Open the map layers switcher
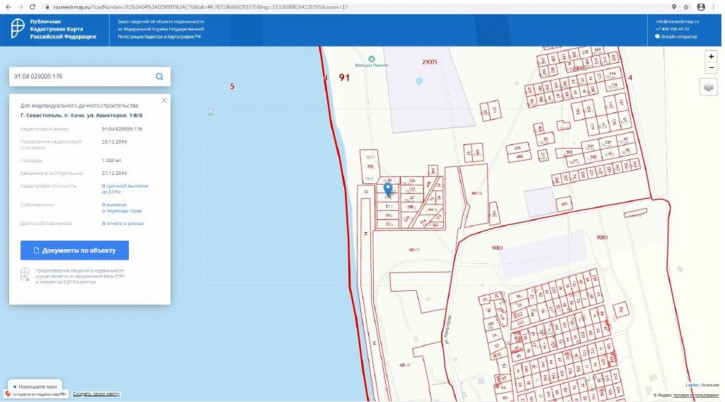 point(709,88)
